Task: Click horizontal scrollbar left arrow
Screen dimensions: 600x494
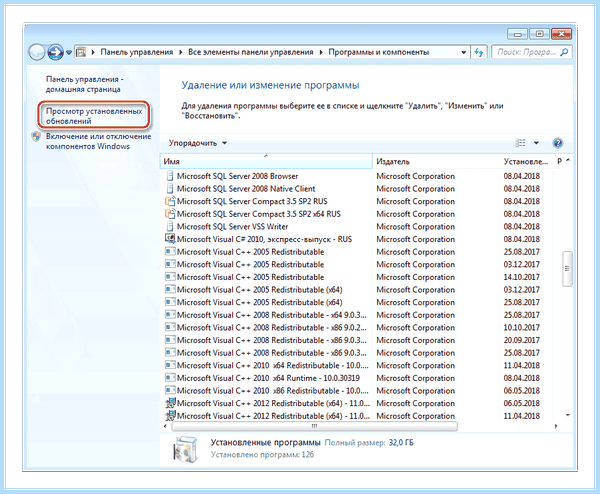Action: click(165, 426)
